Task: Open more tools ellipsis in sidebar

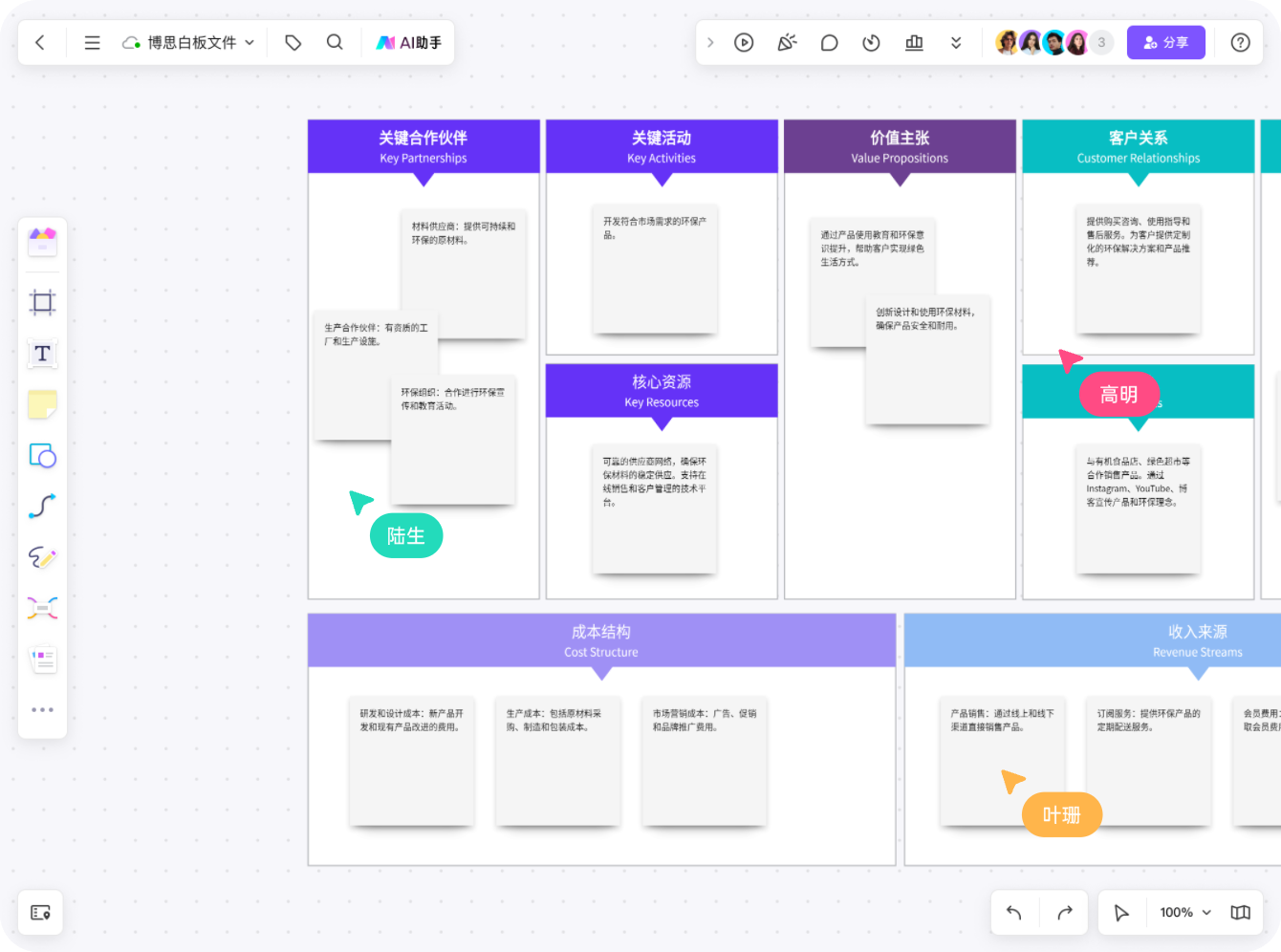Action: tap(42, 709)
